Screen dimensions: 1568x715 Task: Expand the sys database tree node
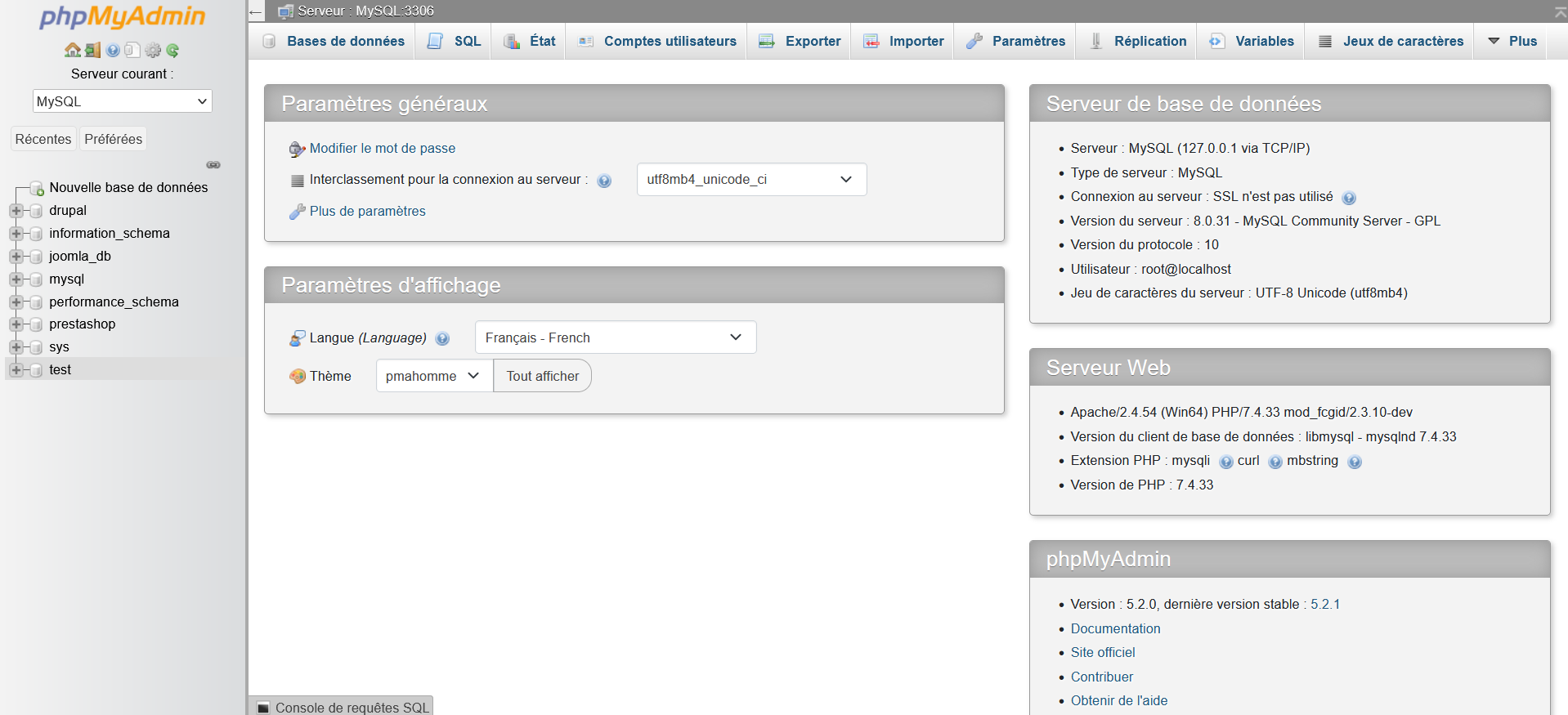[16, 347]
